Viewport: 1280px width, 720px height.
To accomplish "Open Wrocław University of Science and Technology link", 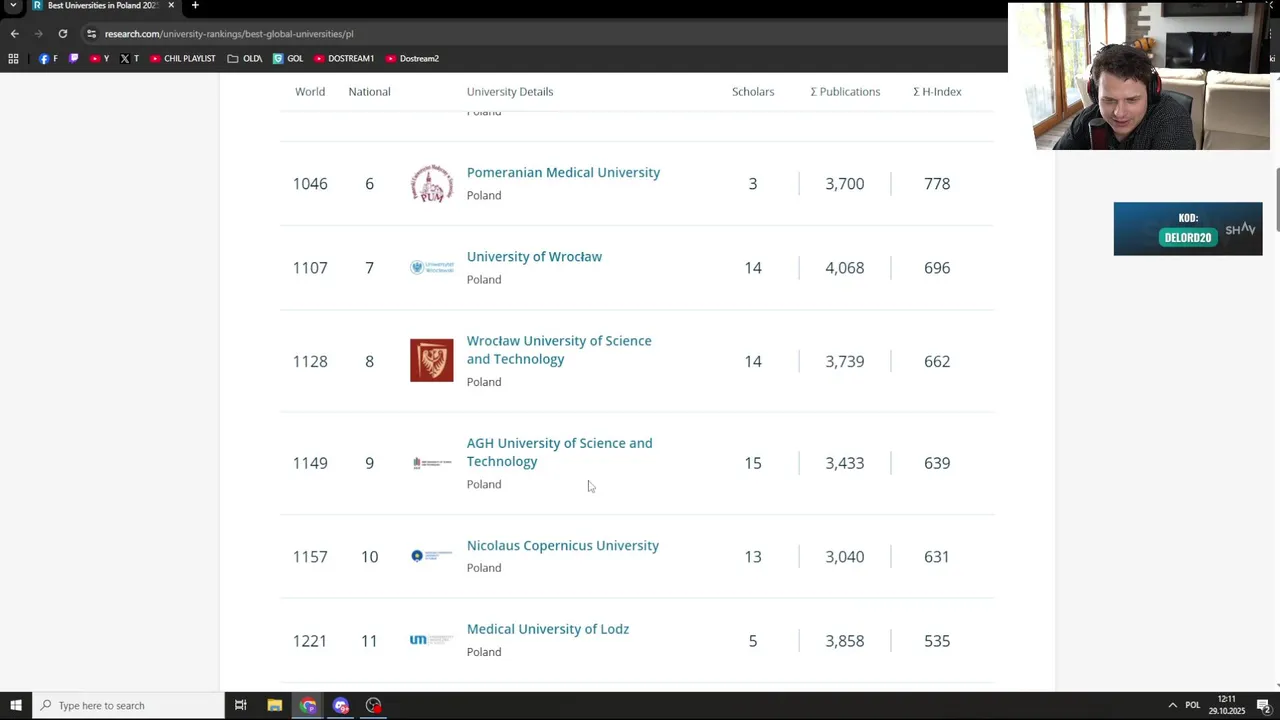I will (559, 350).
